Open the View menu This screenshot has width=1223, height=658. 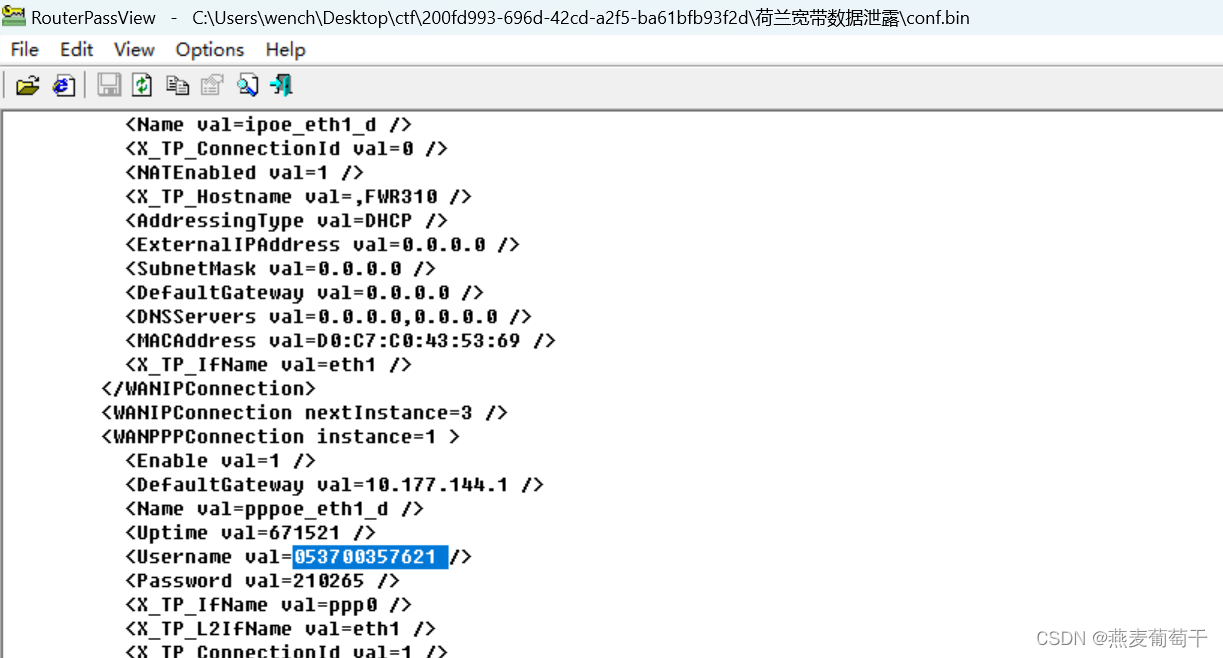point(134,49)
